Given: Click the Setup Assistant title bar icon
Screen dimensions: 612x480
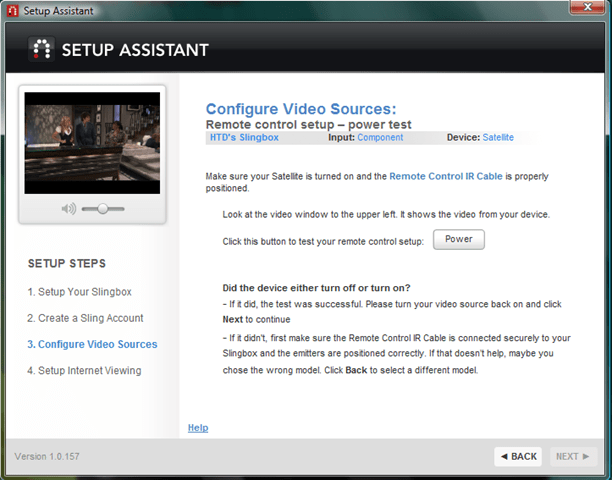Looking at the screenshot, I should pos(11,9).
